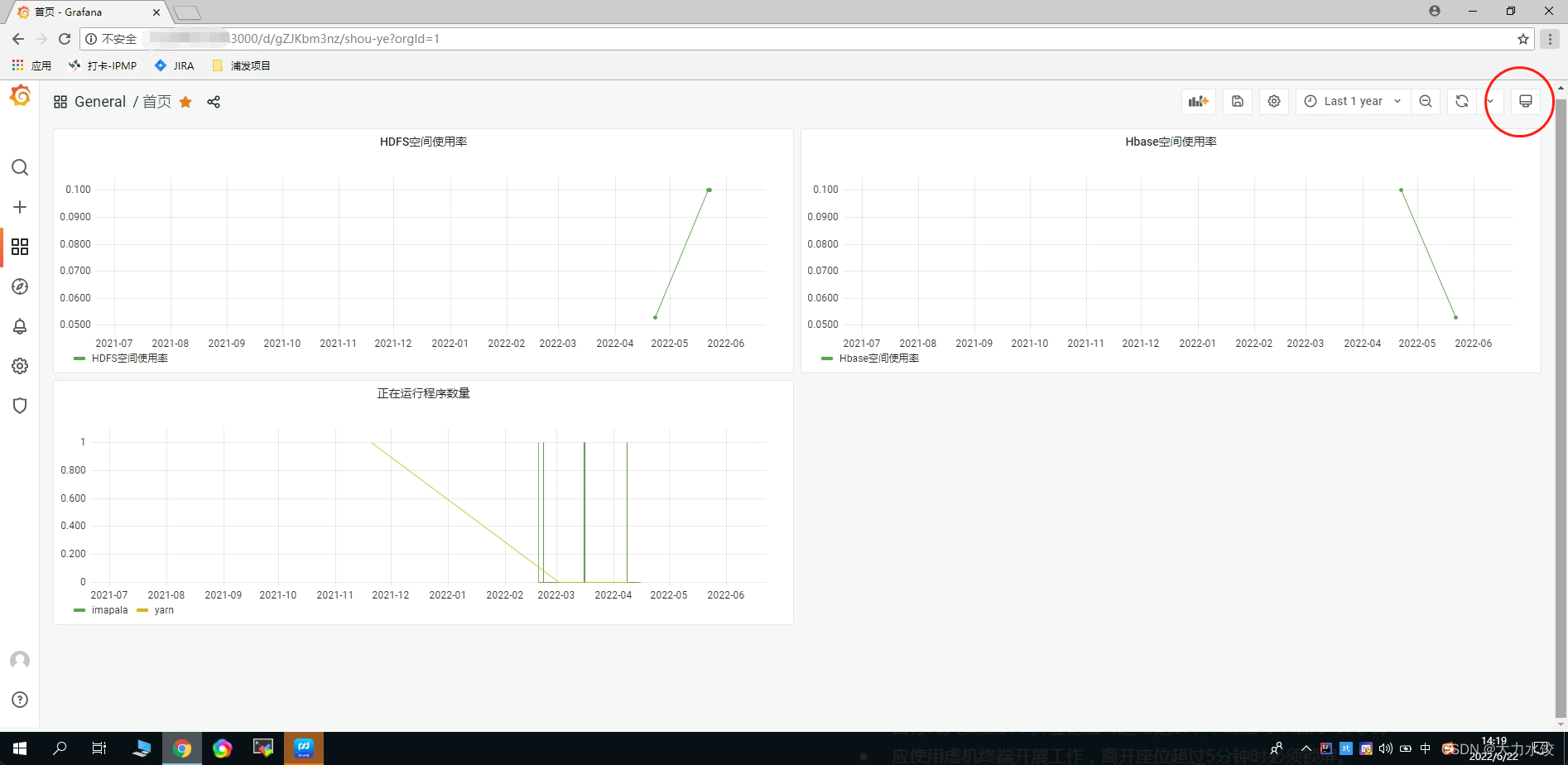Toggle the yarn series in the legend
Image resolution: width=1568 pixels, height=765 pixels.
[164, 610]
